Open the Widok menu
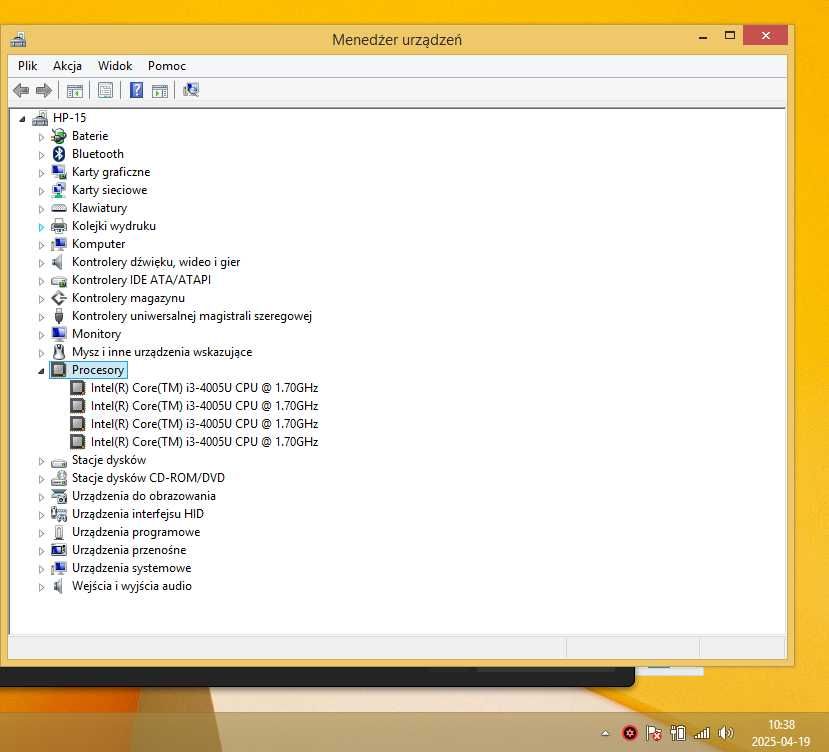This screenshot has width=829, height=752. coord(115,66)
